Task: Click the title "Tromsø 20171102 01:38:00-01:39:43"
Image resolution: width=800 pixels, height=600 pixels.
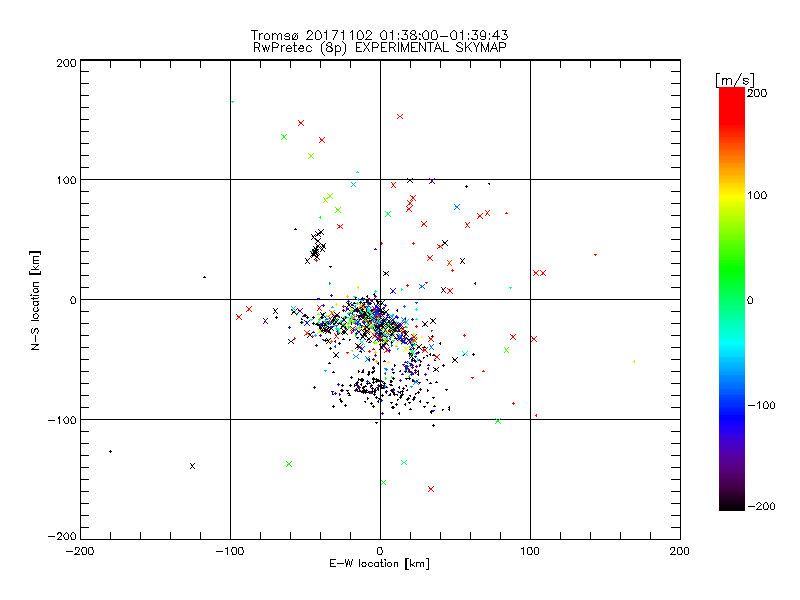Action: click(x=379, y=35)
